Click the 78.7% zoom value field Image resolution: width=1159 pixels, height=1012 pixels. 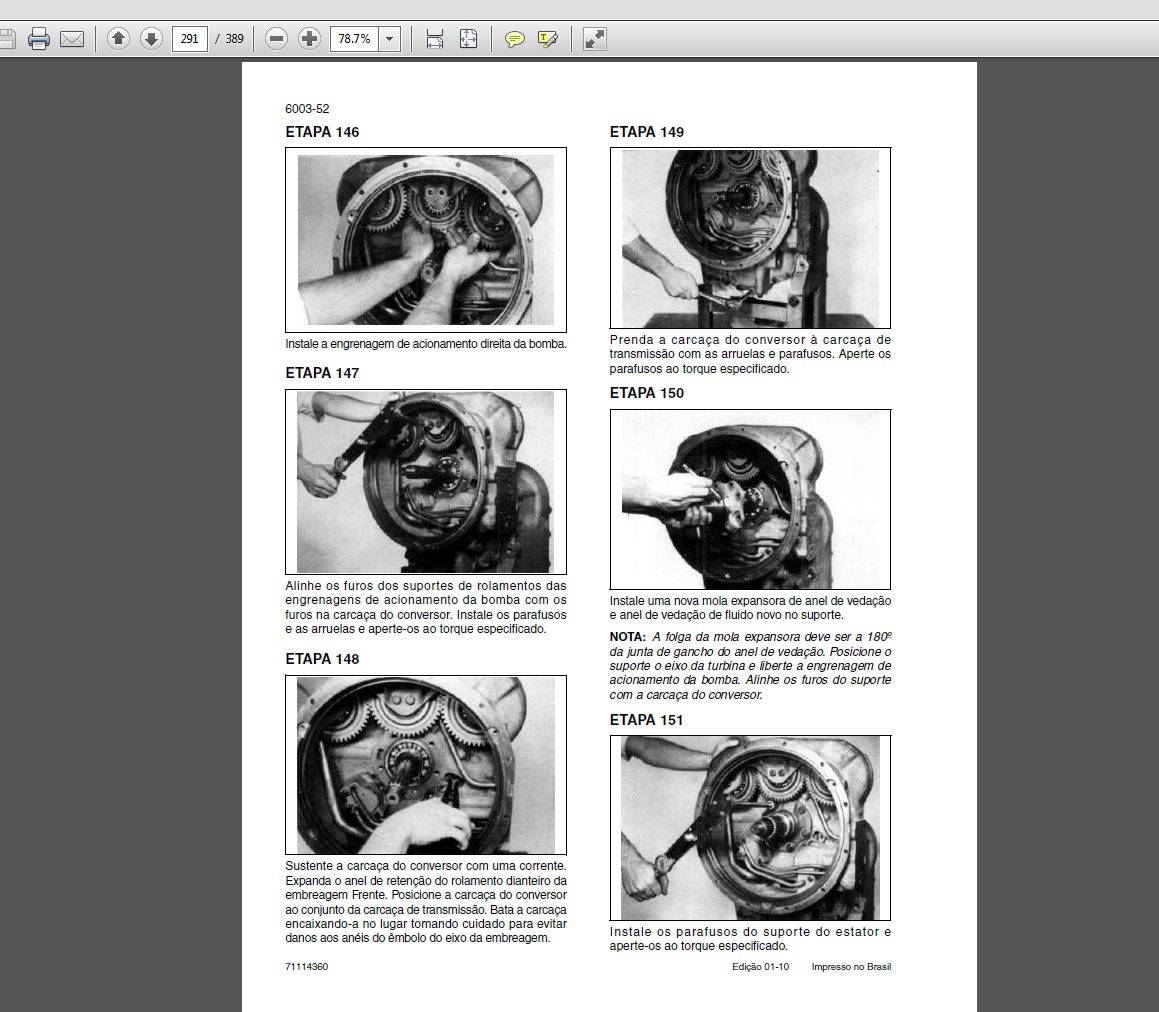click(355, 38)
